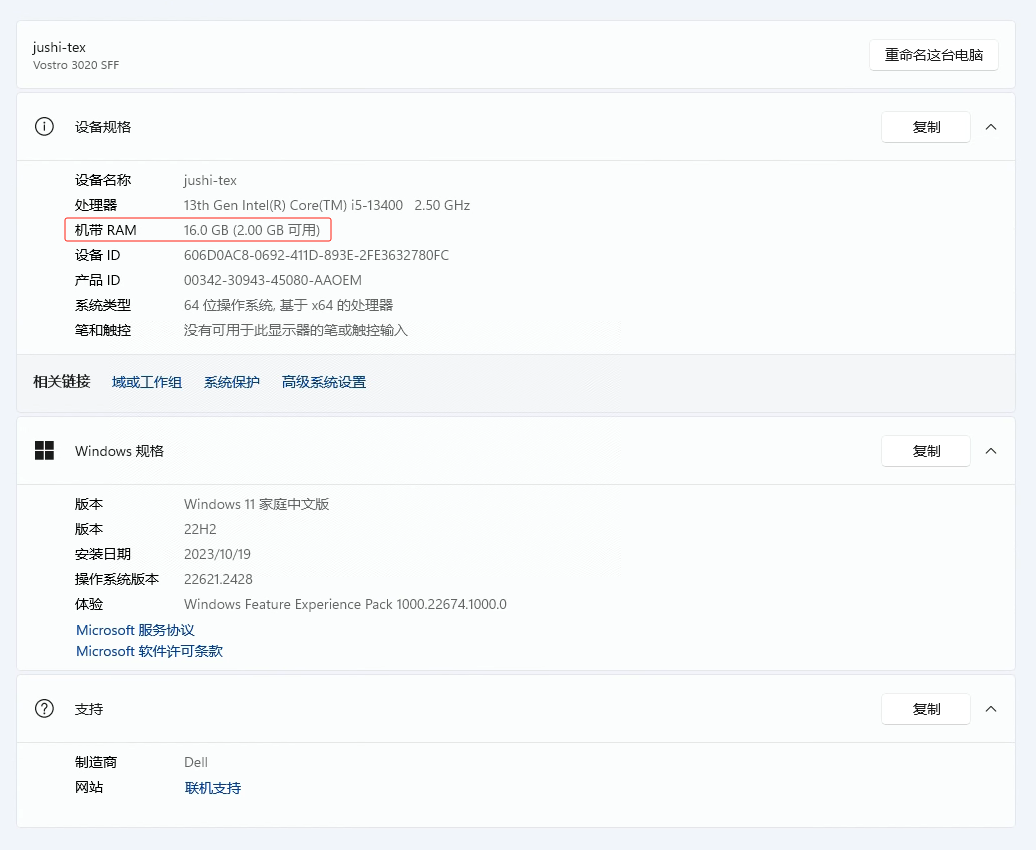1036x850 pixels.
Task: Click the OS build value 22621.2428
Action: coord(218,579)
